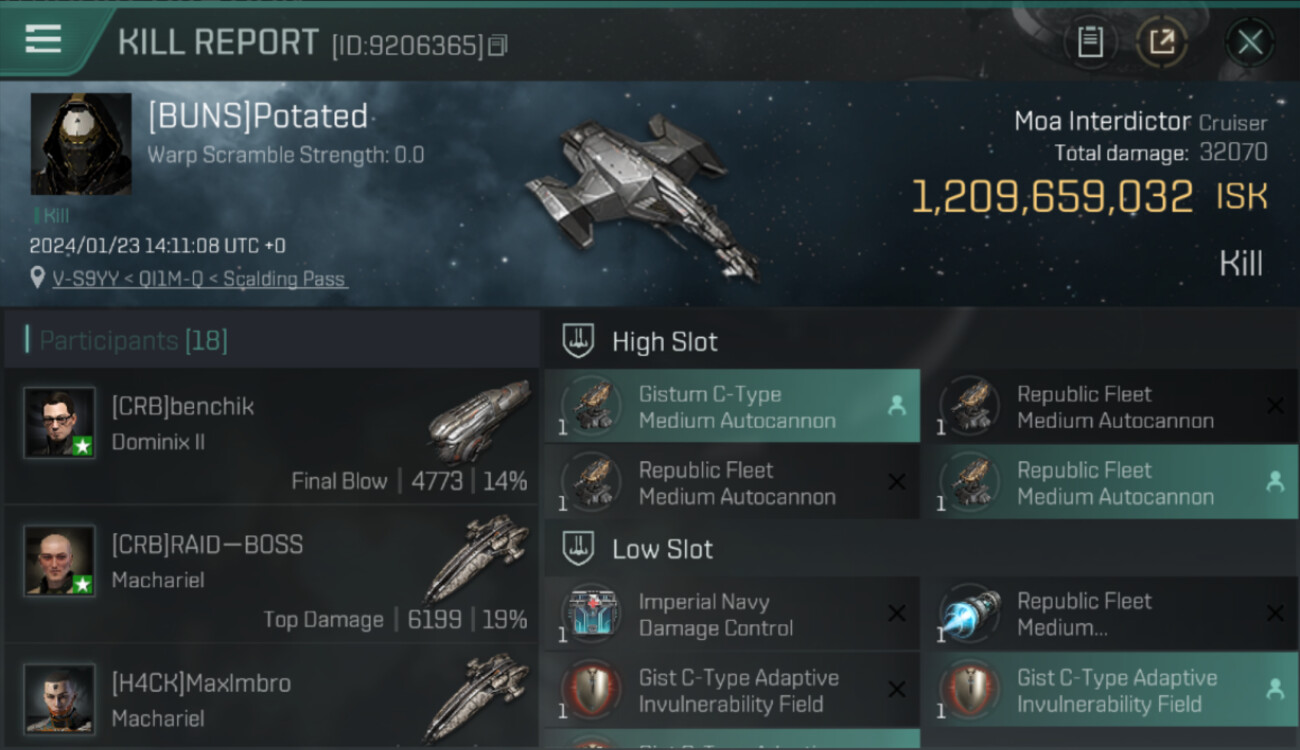The width and height of the screenshot is (1300, 750).
Task: Select the RAID-BOSS participant portrait
Action: (x=60, y=560)
